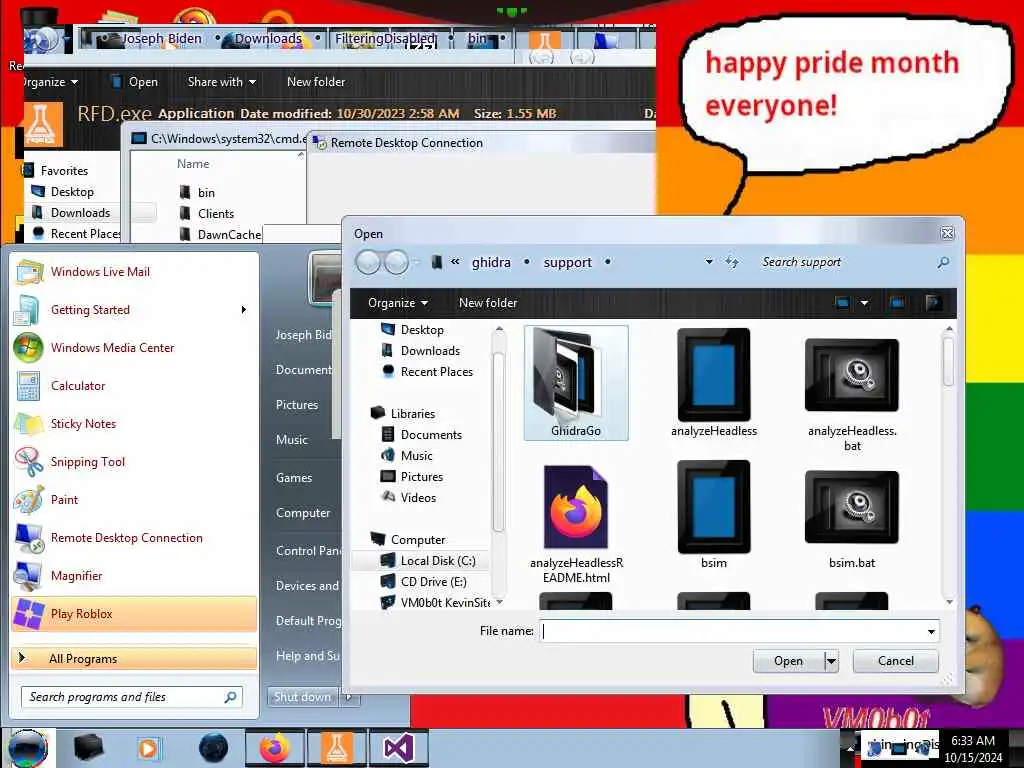
Task: Click the search magnifier in Open dialog
Action: 943,262
